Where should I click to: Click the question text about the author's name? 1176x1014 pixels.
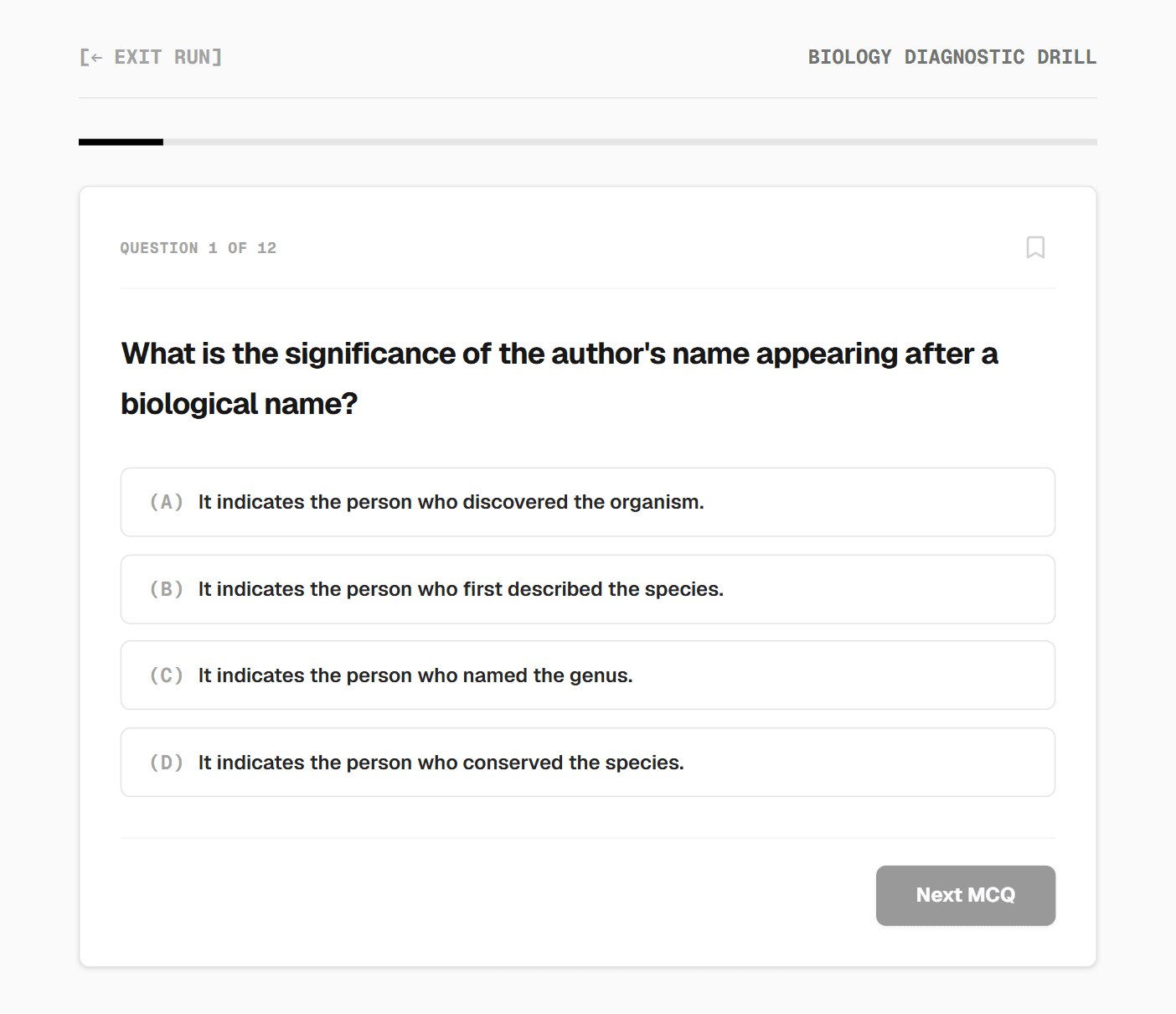pos(560,378)
